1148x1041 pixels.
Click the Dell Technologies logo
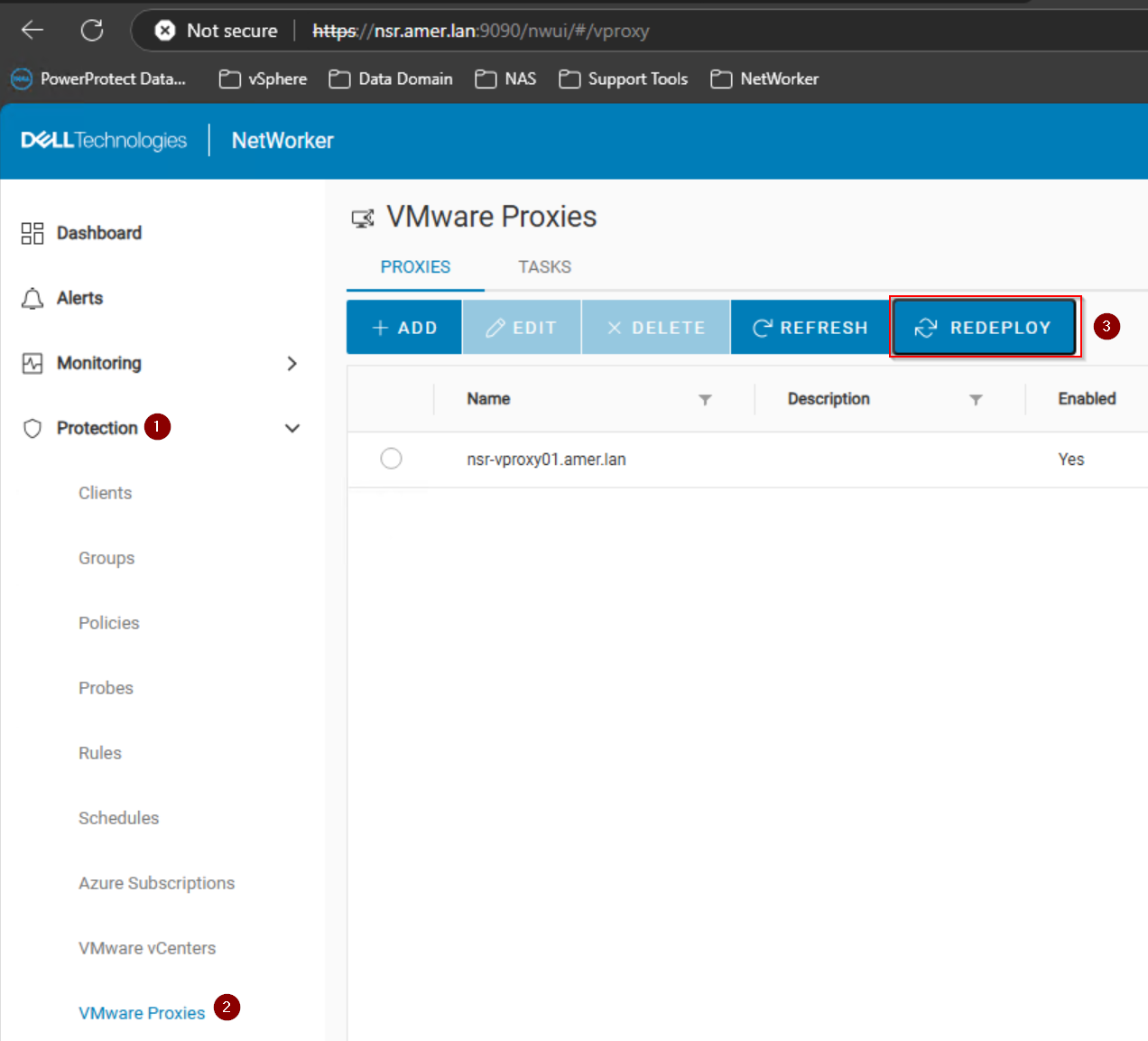coord(104,140)
